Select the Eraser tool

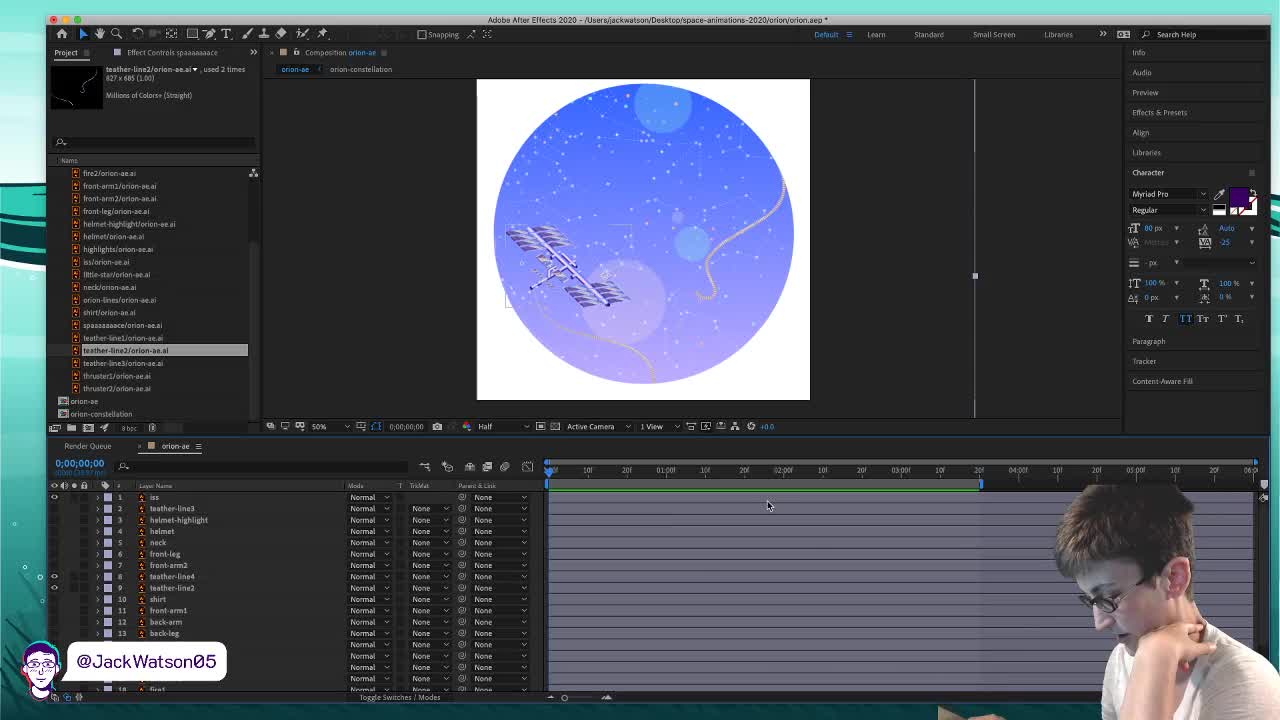coord(281,34)
